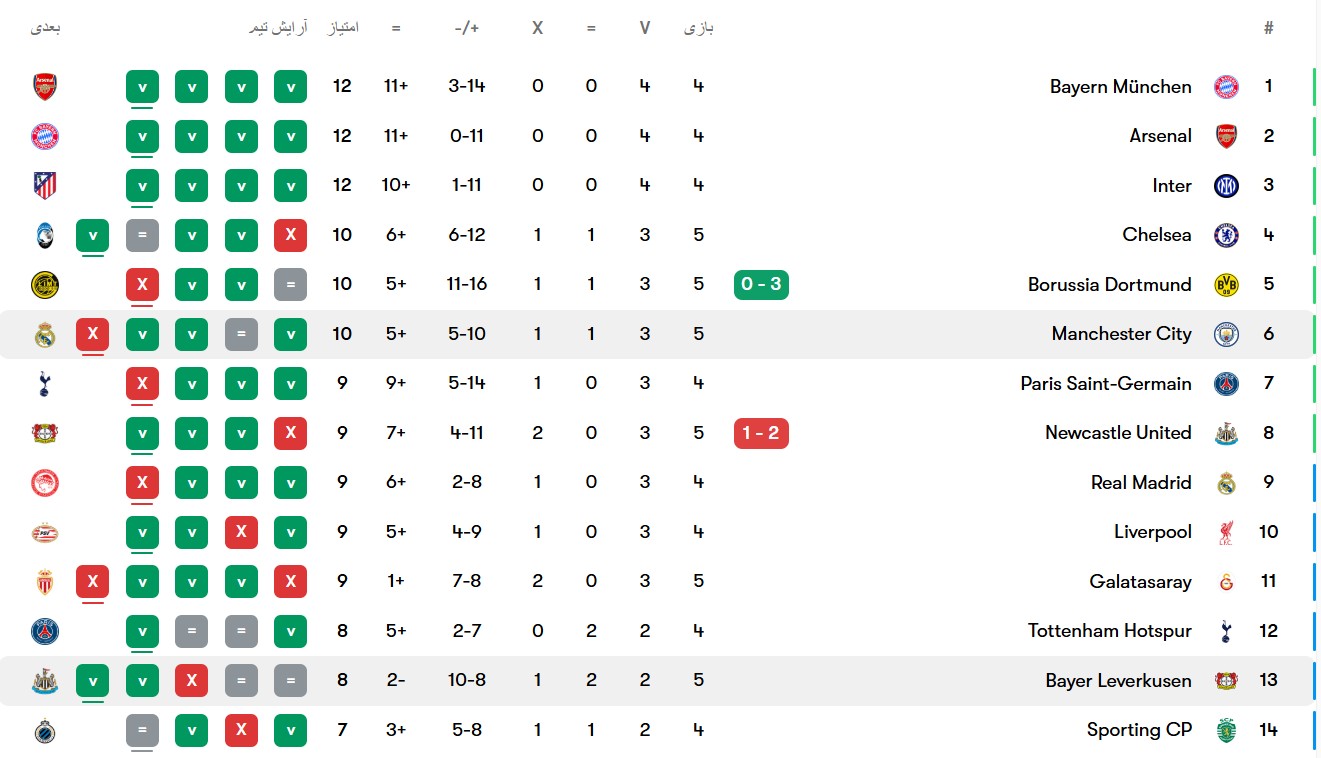Open the Manchester City team name
The width and height of the screenshot is (1321, 758).
pos(1121,334)
